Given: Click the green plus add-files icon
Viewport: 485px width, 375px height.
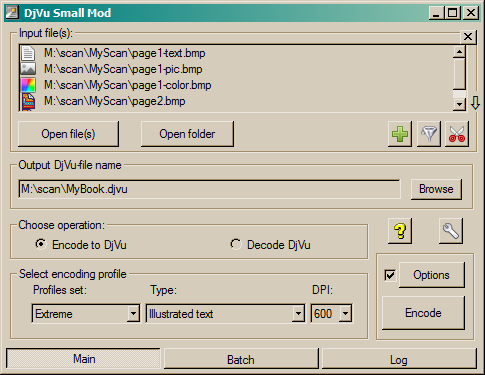Looking at the screenshot, I should pos(400,134).
